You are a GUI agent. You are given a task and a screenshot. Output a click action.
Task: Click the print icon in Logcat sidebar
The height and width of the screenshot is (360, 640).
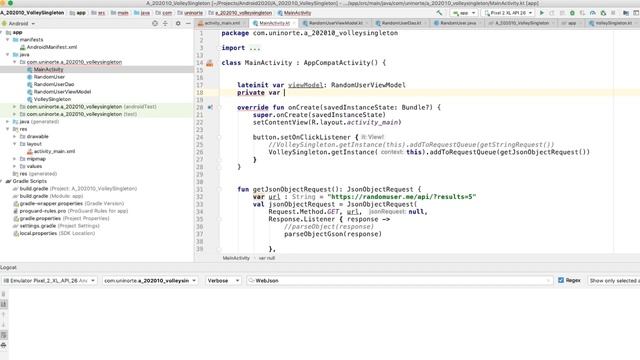[3, 345]
